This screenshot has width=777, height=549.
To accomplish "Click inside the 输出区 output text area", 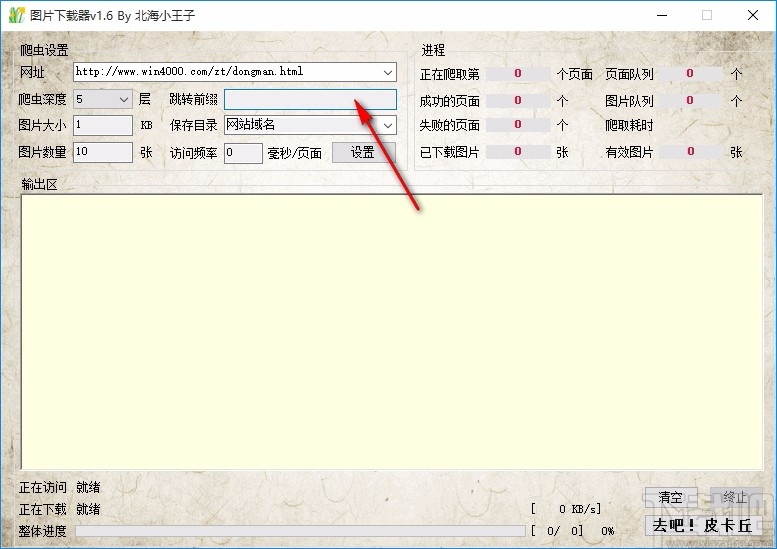I will click(391, 331).
